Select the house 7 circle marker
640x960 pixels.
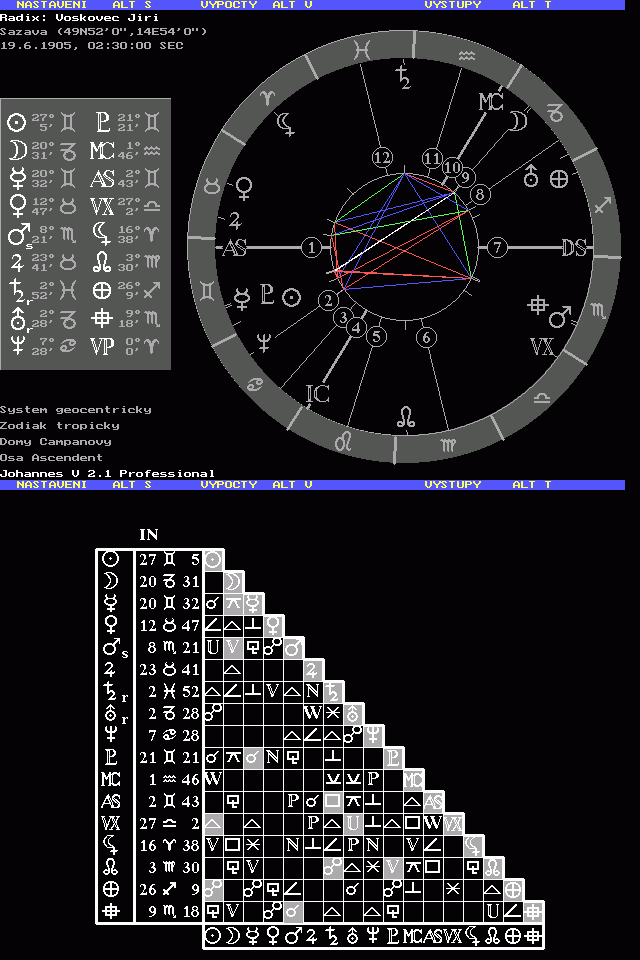496,247
